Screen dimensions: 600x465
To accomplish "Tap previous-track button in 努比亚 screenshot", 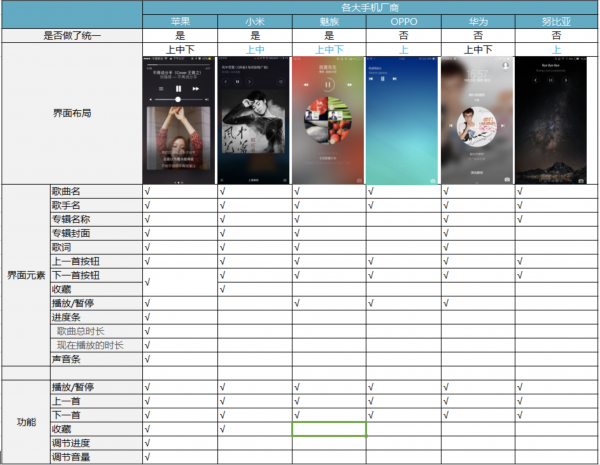I will [x=535, y=80].
